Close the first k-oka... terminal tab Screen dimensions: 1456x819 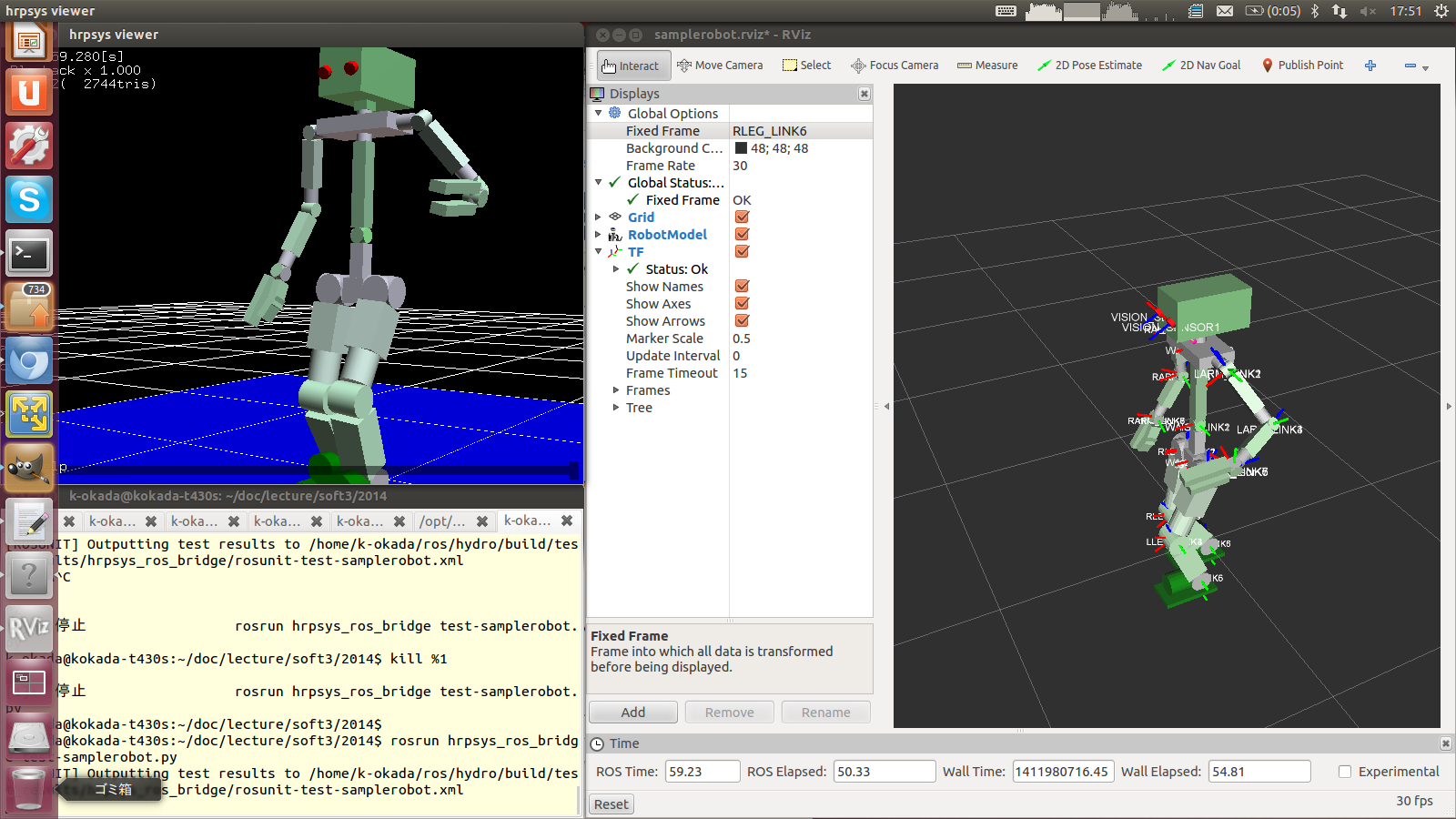tap(151, 521)
